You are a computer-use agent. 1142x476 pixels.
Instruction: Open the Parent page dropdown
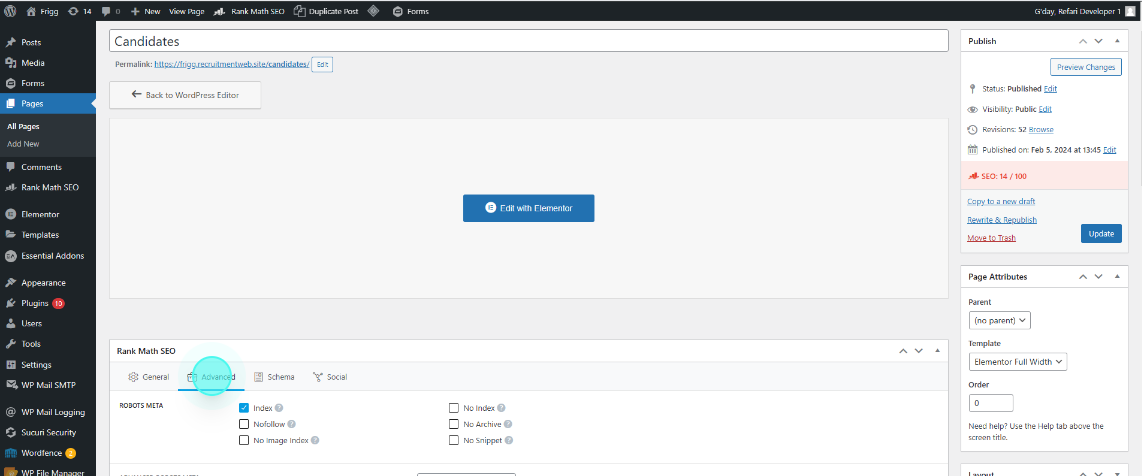[999, 320]
